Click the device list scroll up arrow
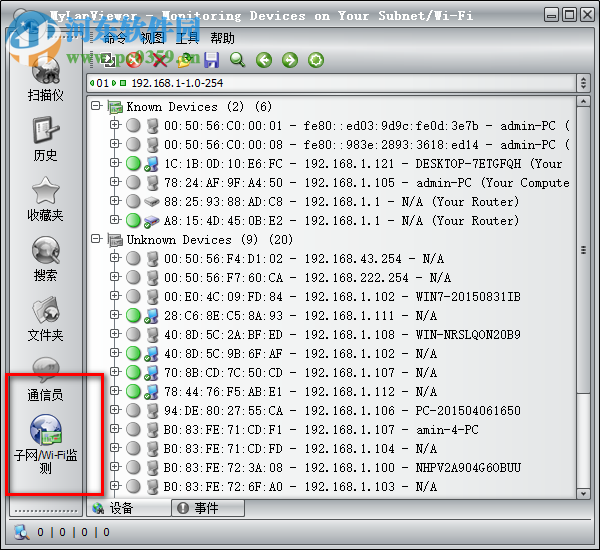The image size is (600, 550). 583,101
